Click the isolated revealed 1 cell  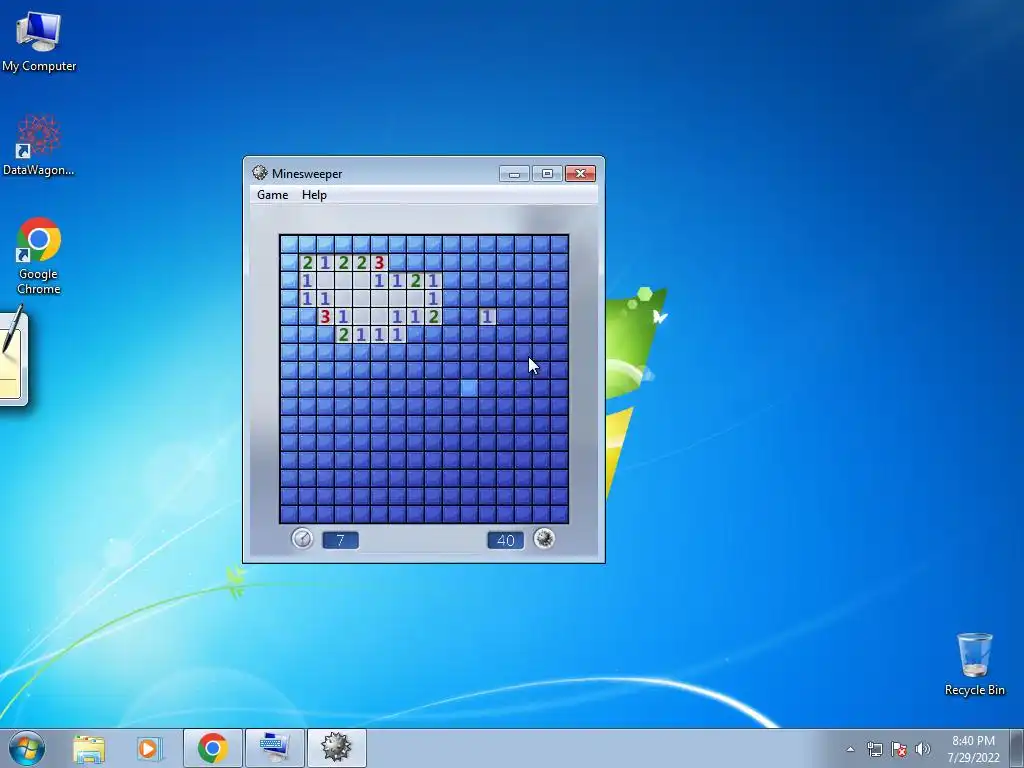pyautogui.click(x=487, y=317)
